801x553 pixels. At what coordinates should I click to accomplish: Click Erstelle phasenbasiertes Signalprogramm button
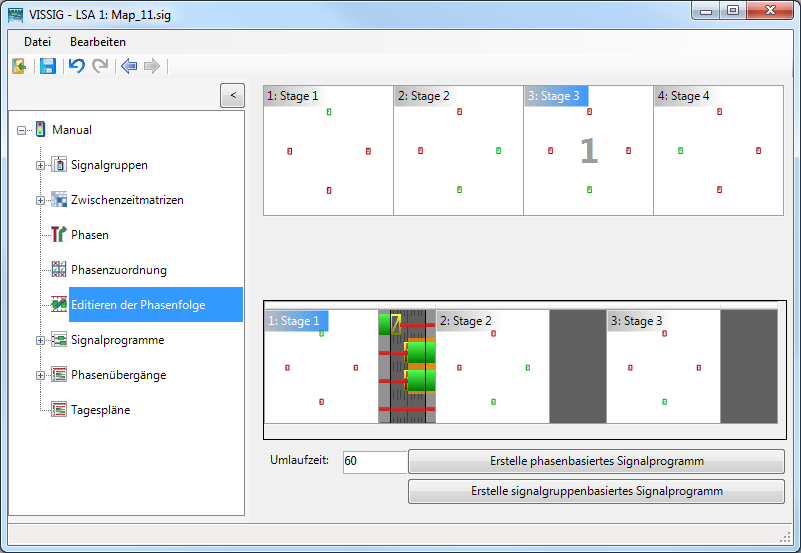point(596,461)
